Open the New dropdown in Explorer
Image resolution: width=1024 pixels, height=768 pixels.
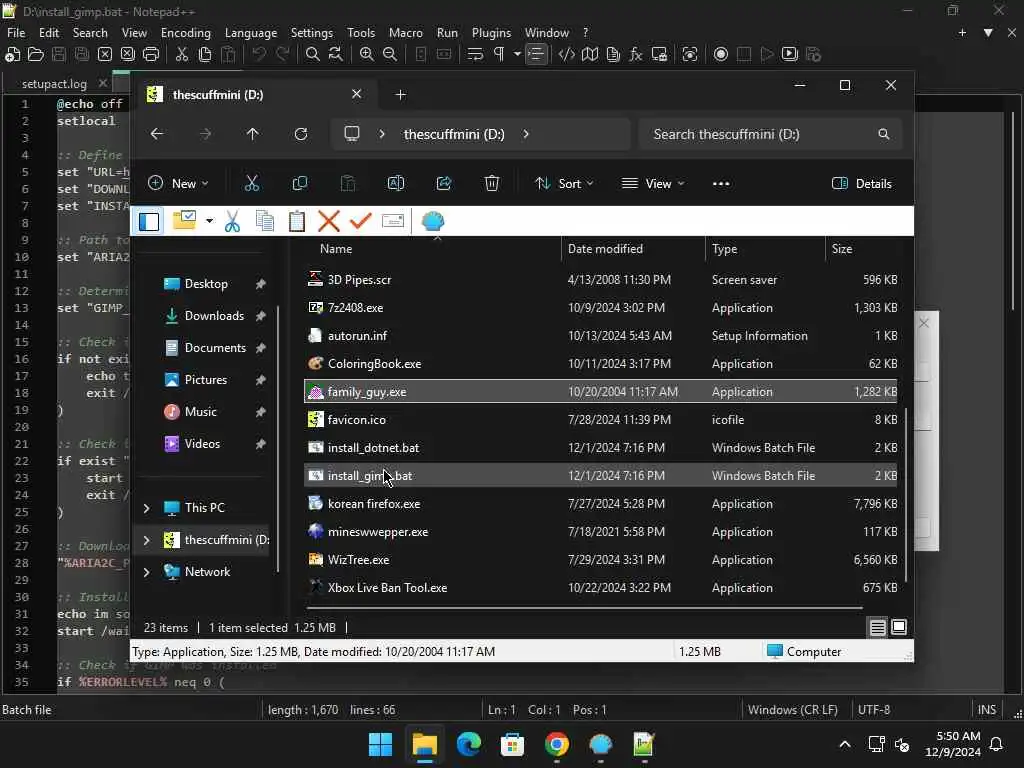click(x=178, y=184)
